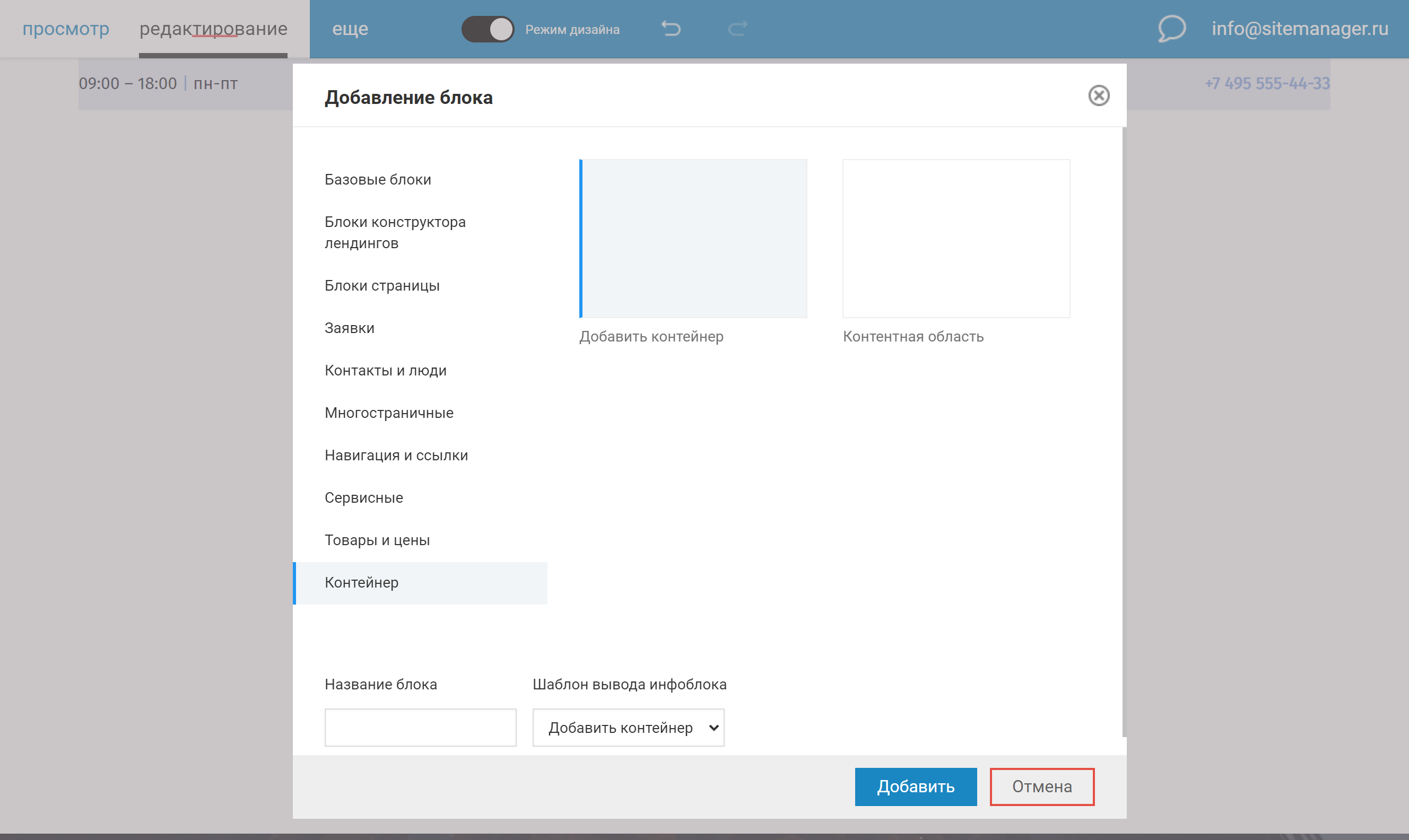This screenshot has height=840, width=1409.
Task: Toggle the design mode switch
Action: pos(488,29)
